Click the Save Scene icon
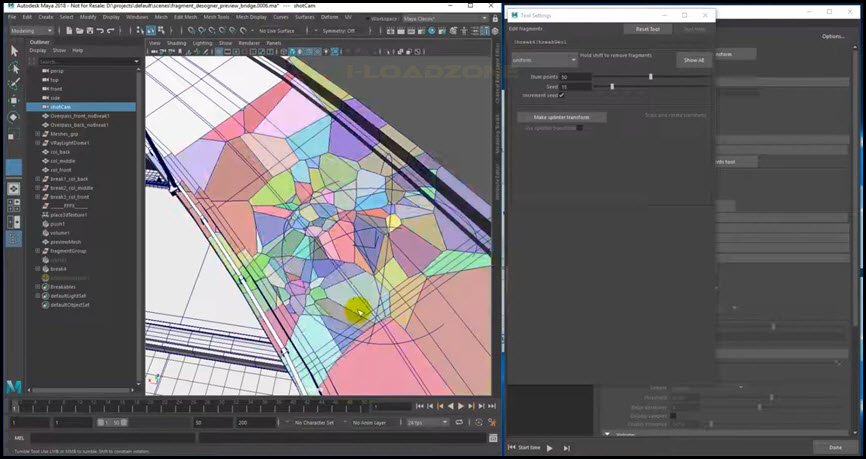The image size is (866, 459). click(90, 31)
